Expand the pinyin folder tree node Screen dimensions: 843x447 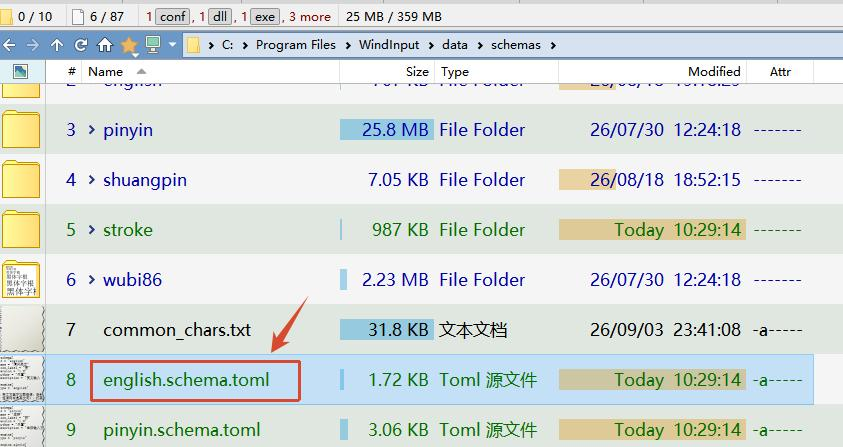tap(91, 130)
